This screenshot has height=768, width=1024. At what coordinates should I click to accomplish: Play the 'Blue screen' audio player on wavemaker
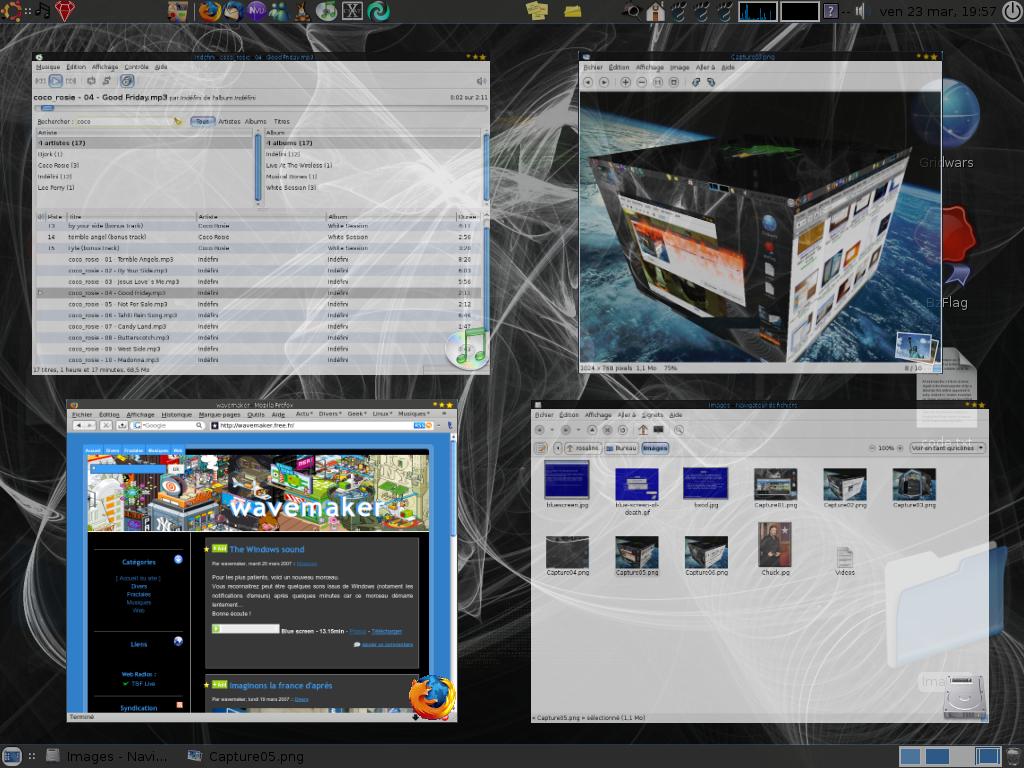pyautogui.click(x=217, y=629)
